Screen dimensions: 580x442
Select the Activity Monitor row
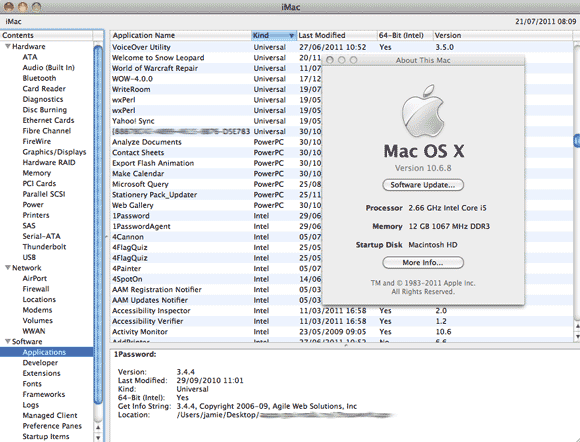click(341, 332)
